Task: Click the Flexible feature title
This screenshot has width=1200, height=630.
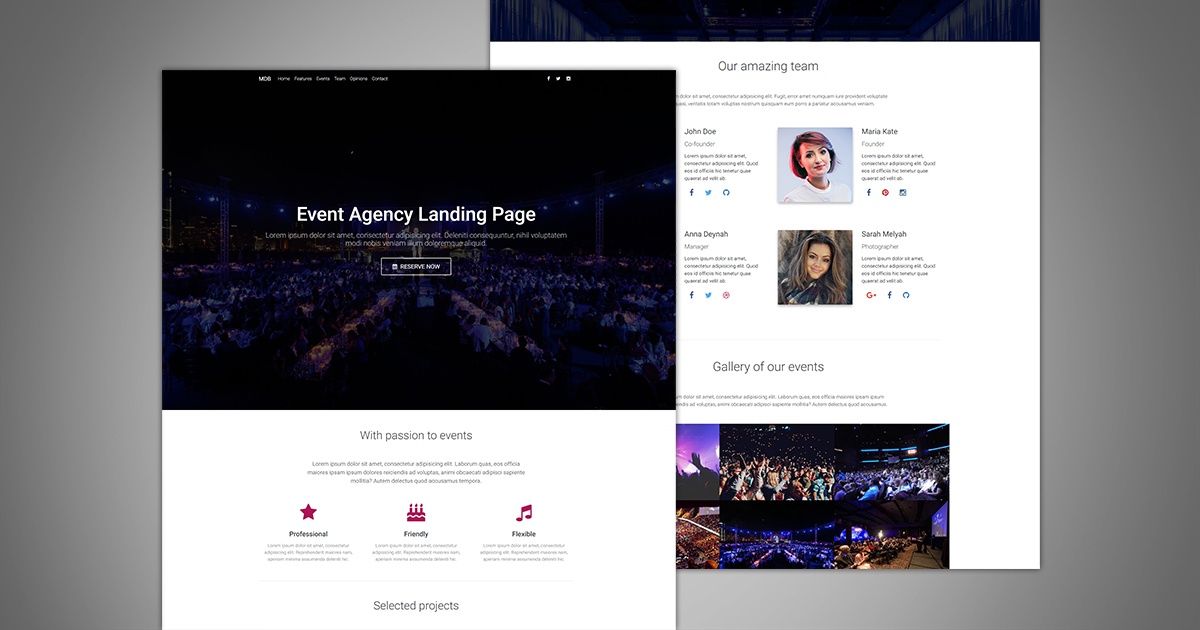Action: [524, 534]
